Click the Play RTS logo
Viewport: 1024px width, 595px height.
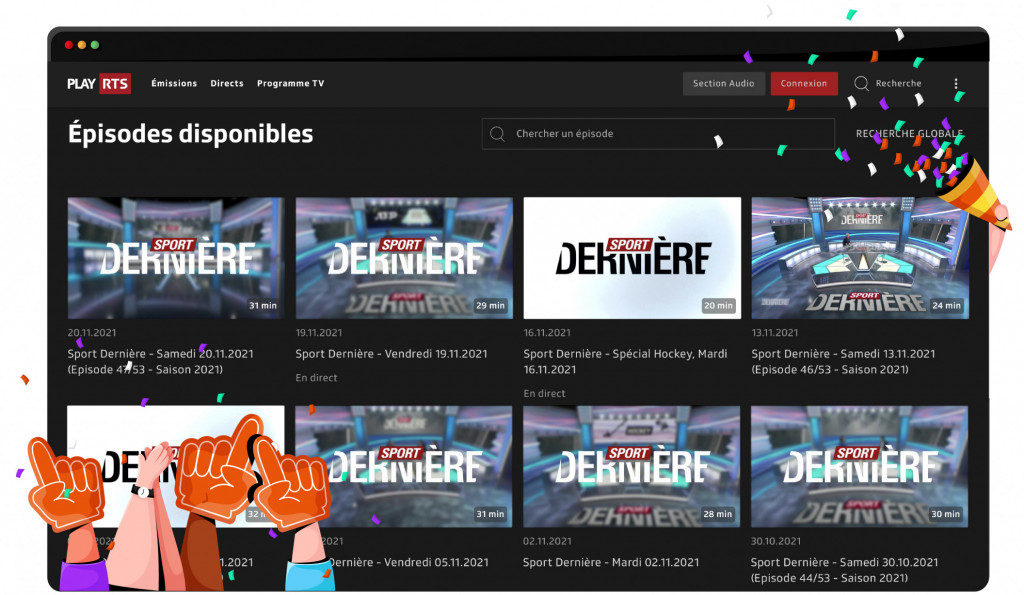tap(99, 84)
